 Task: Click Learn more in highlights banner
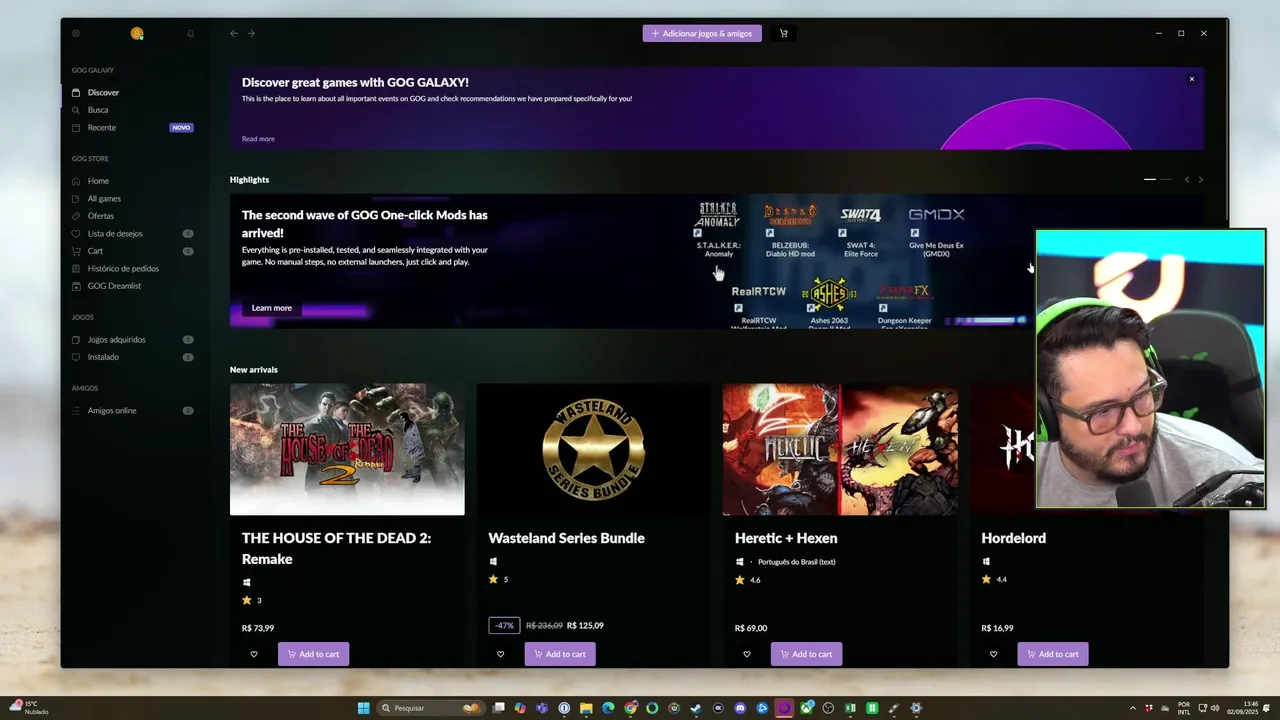click(272, 308)
